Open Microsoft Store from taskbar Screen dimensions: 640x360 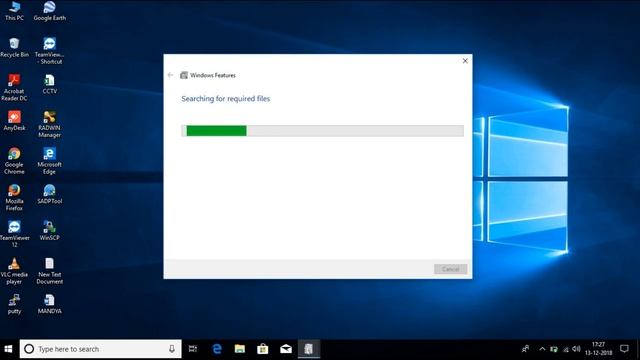(x=262, y=349)
